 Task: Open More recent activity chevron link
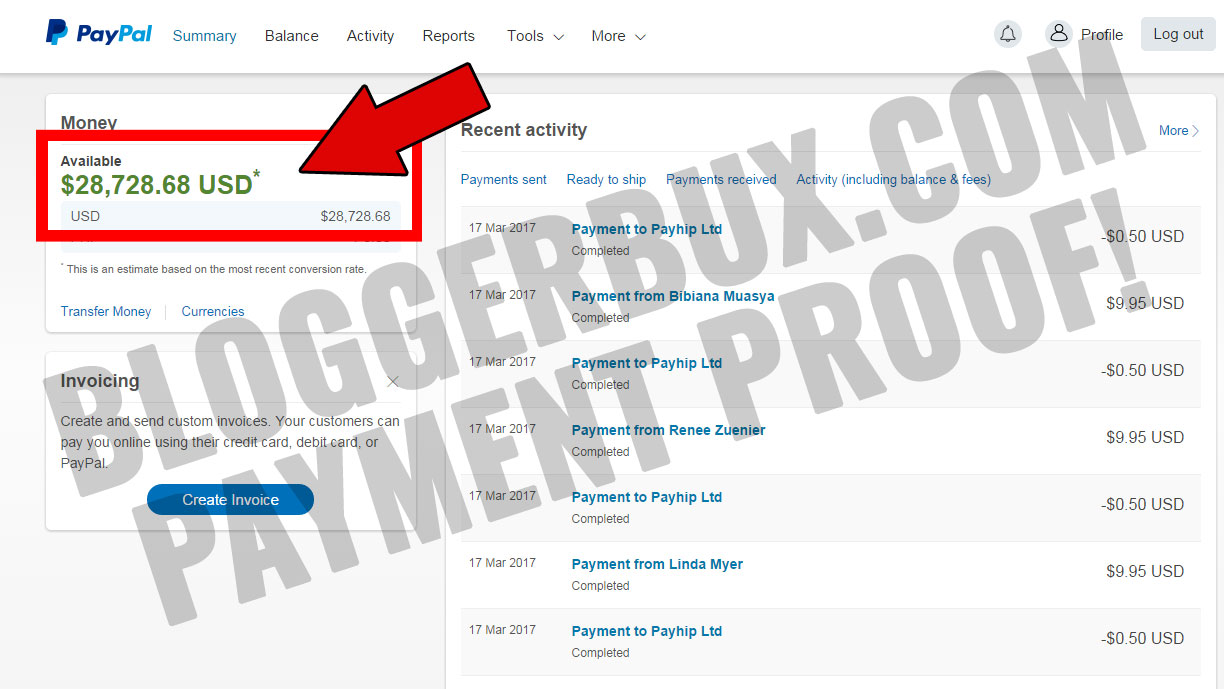1179,130
